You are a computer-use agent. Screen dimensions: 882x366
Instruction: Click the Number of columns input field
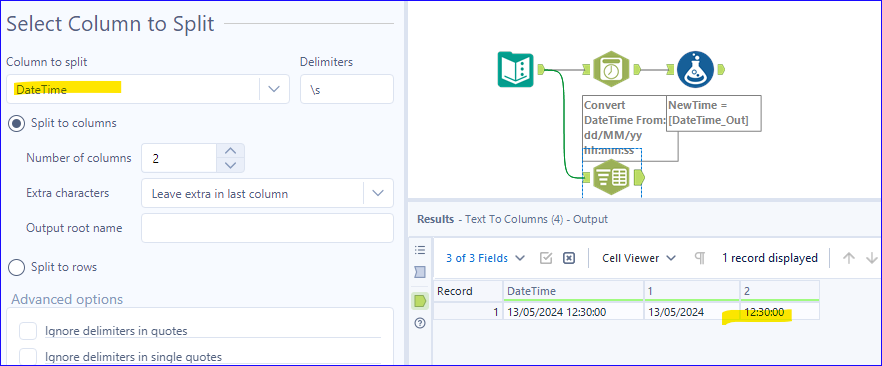click(x=179, y=159)
